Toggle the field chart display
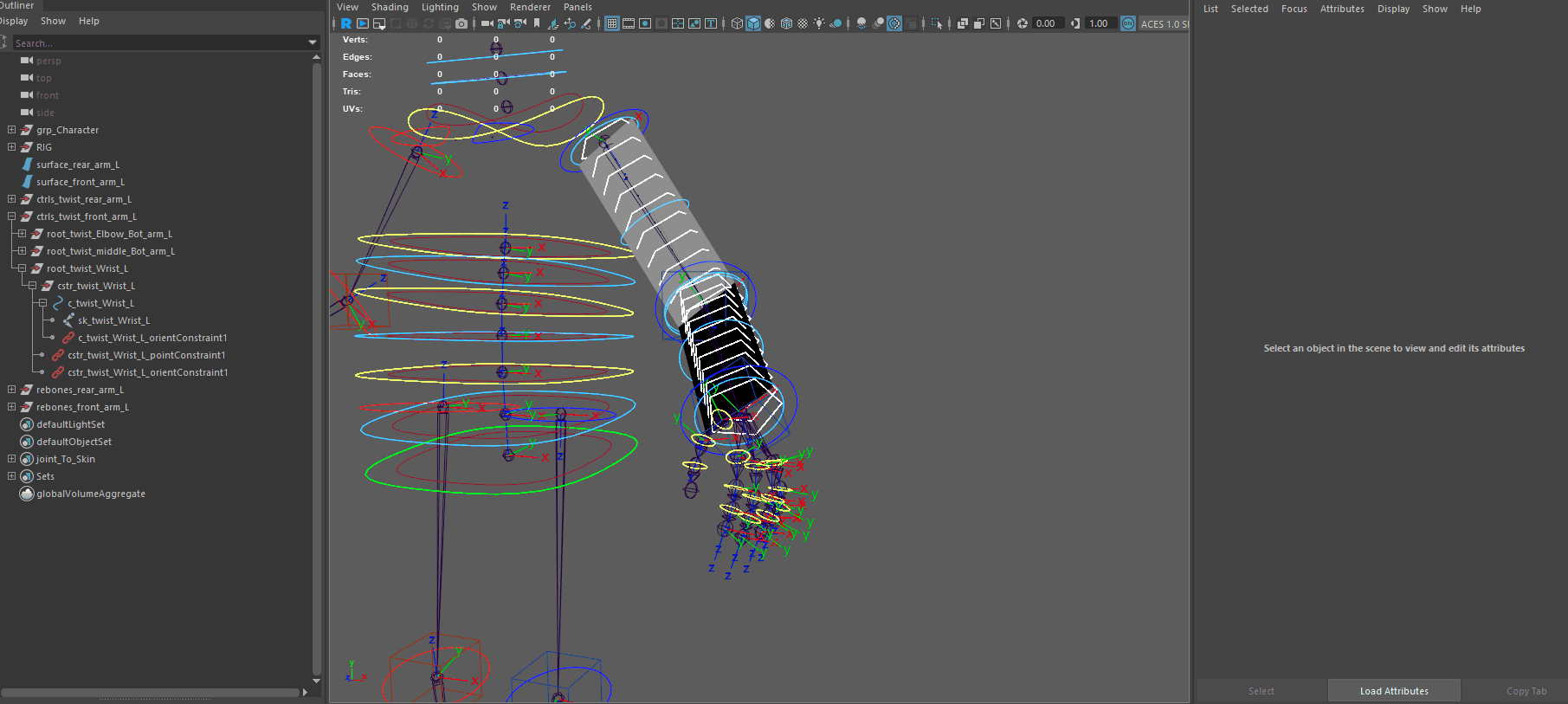This screenshot has width=1568, height=704. click(678, 23)
